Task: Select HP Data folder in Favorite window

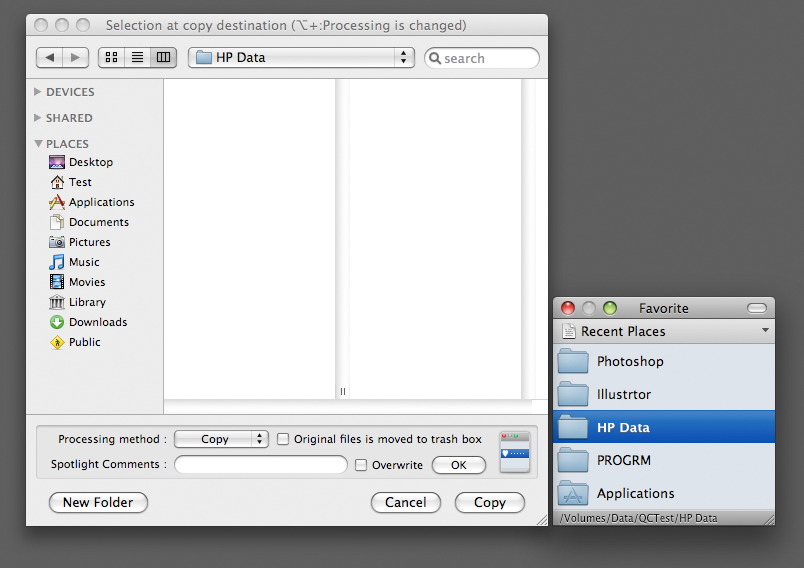Action: coord(664,427)
